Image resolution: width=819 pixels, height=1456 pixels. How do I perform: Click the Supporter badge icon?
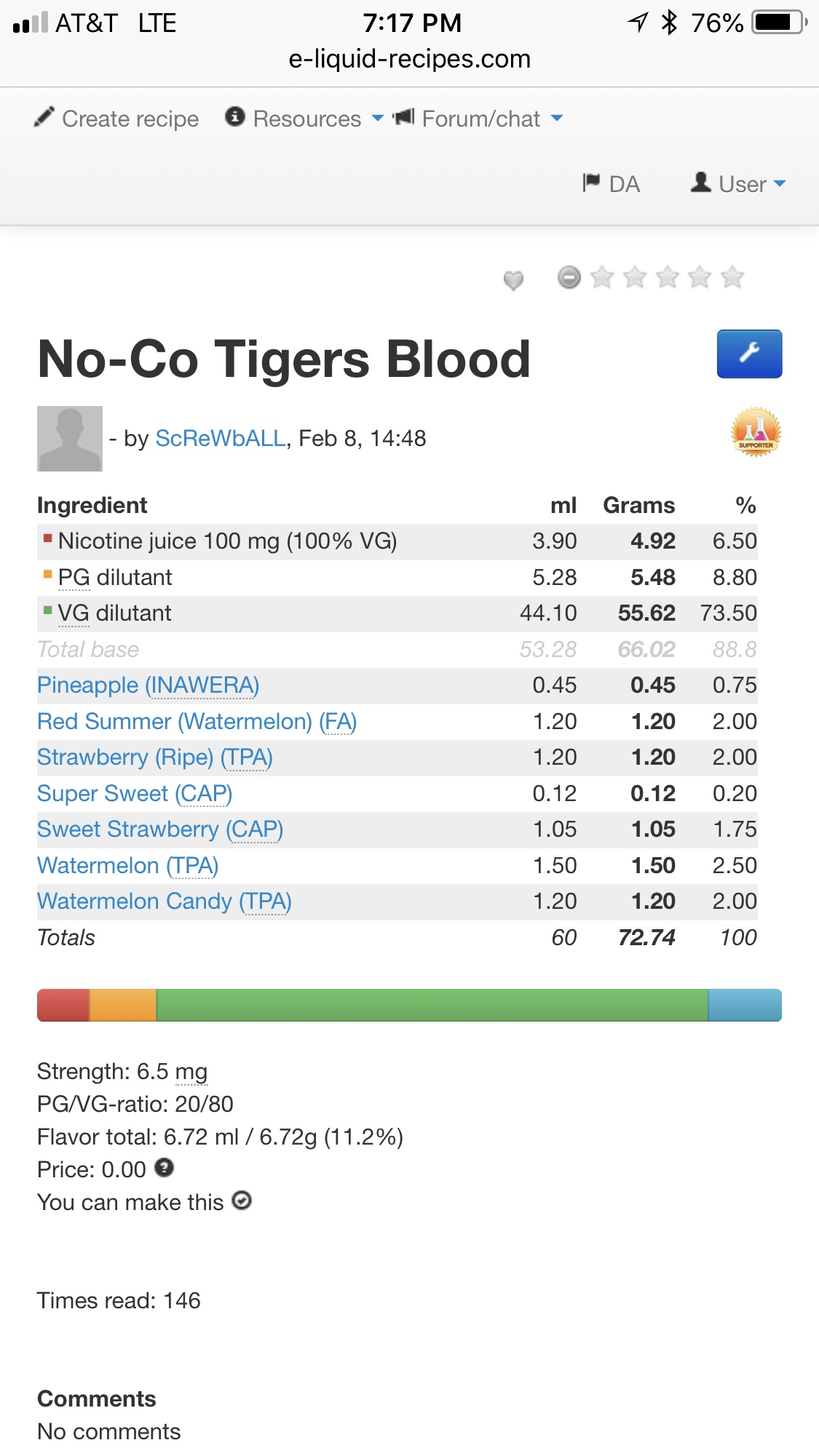point(756,432)
